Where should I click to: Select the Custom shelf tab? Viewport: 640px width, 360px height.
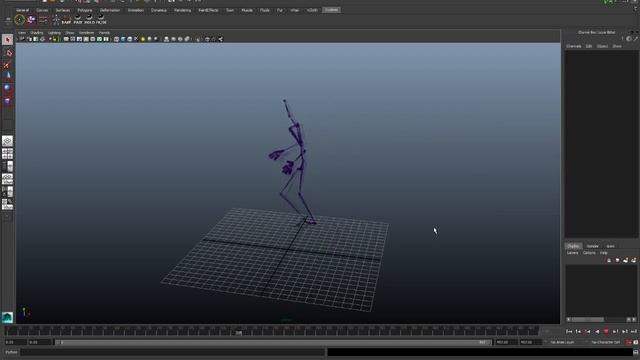tap(331, 10)
